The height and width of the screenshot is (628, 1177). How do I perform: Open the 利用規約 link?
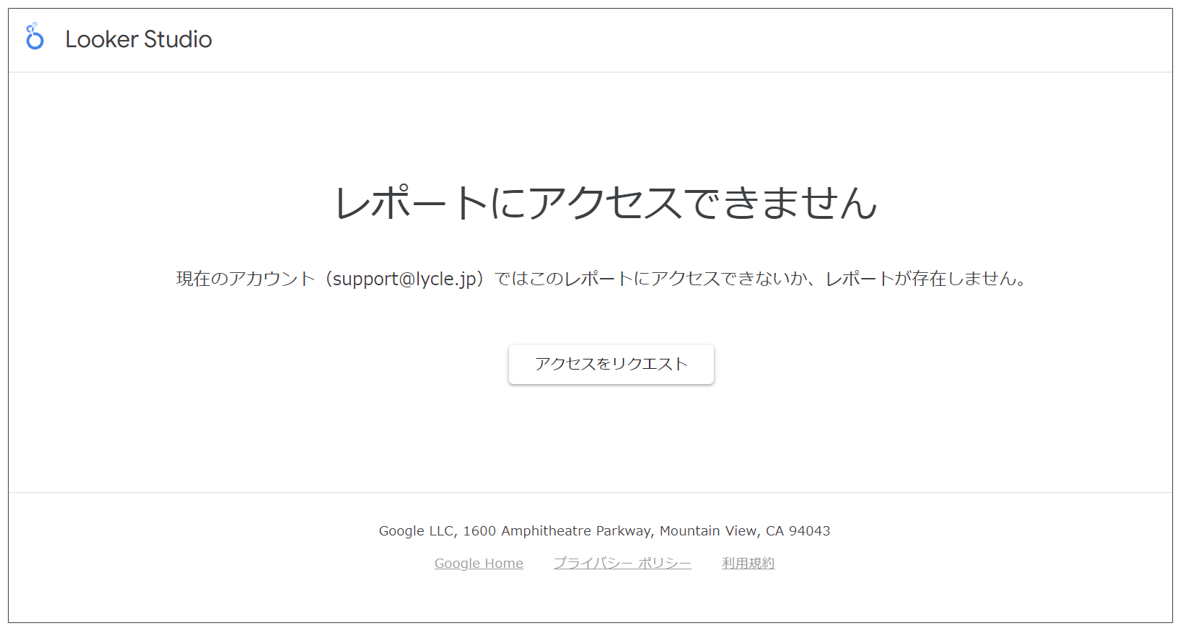[748, 563]
